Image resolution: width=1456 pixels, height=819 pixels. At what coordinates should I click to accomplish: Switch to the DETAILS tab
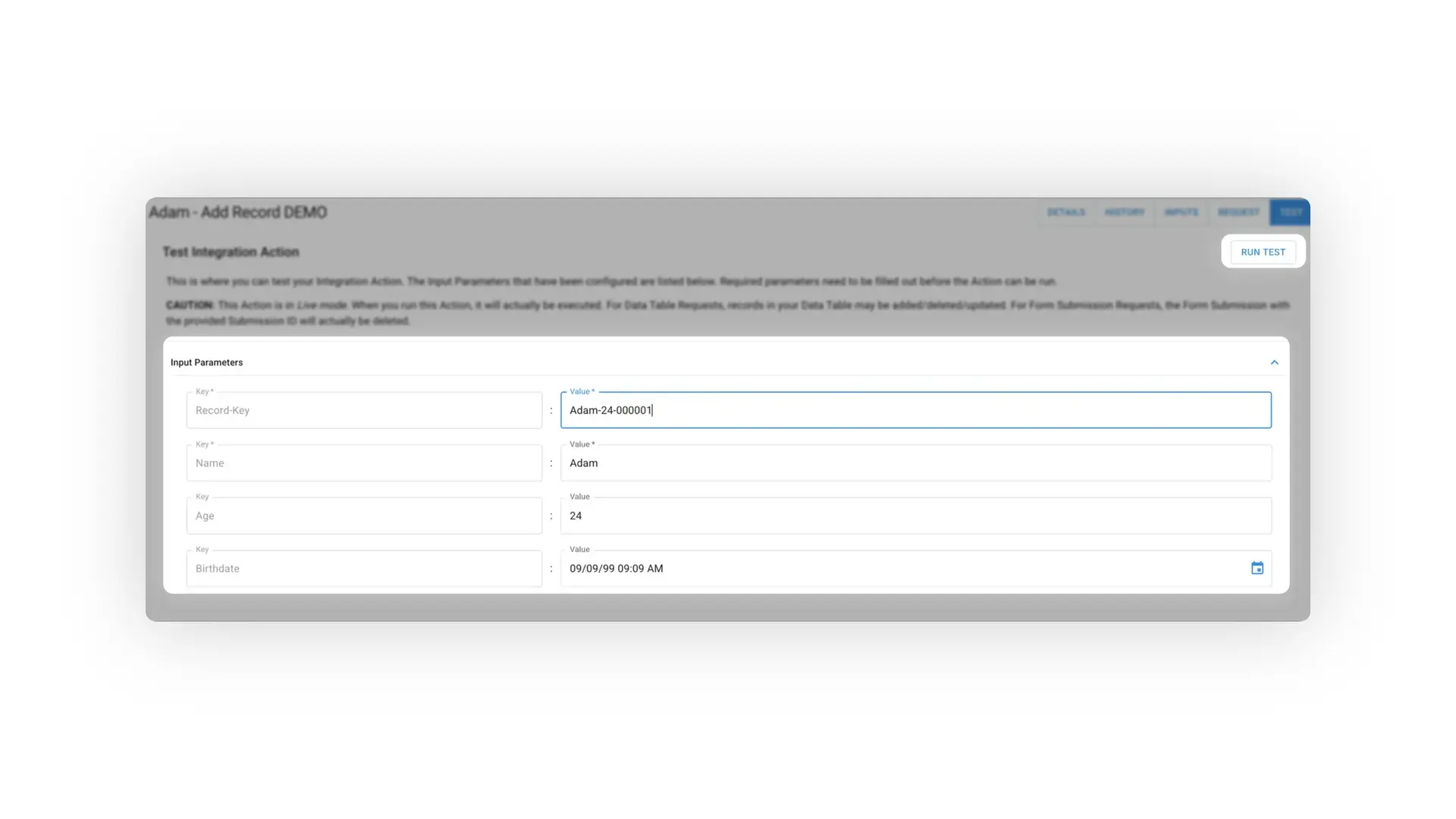pos(1065,213)
